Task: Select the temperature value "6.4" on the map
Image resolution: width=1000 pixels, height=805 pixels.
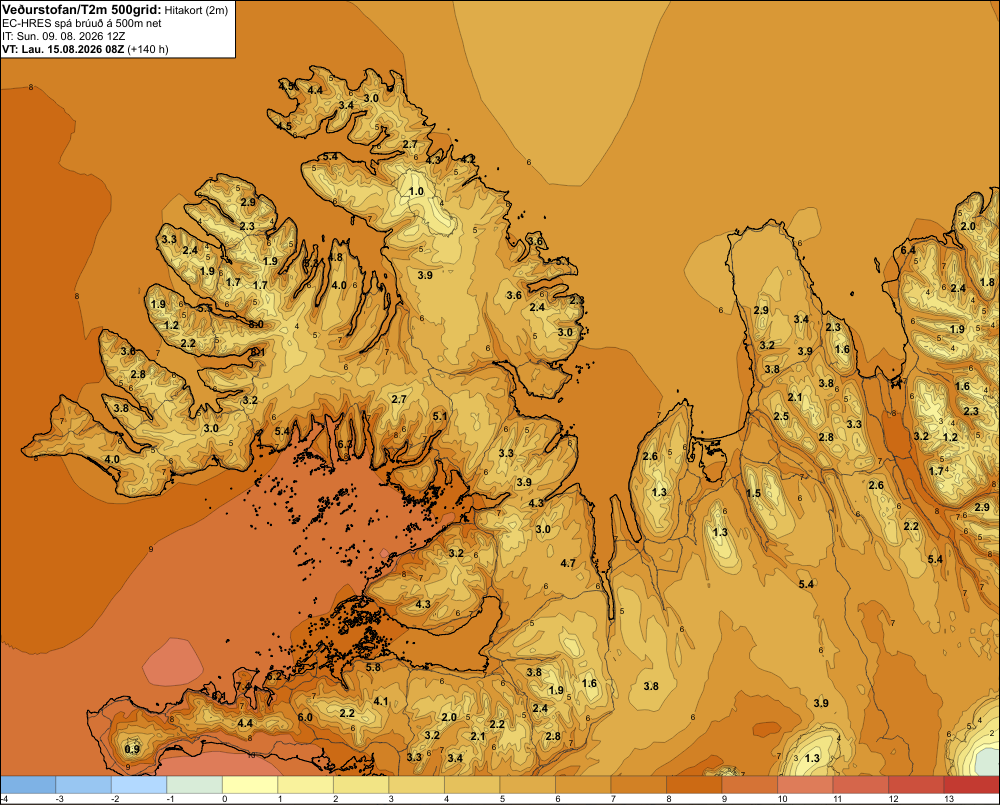Action: (x=908, y=250)
